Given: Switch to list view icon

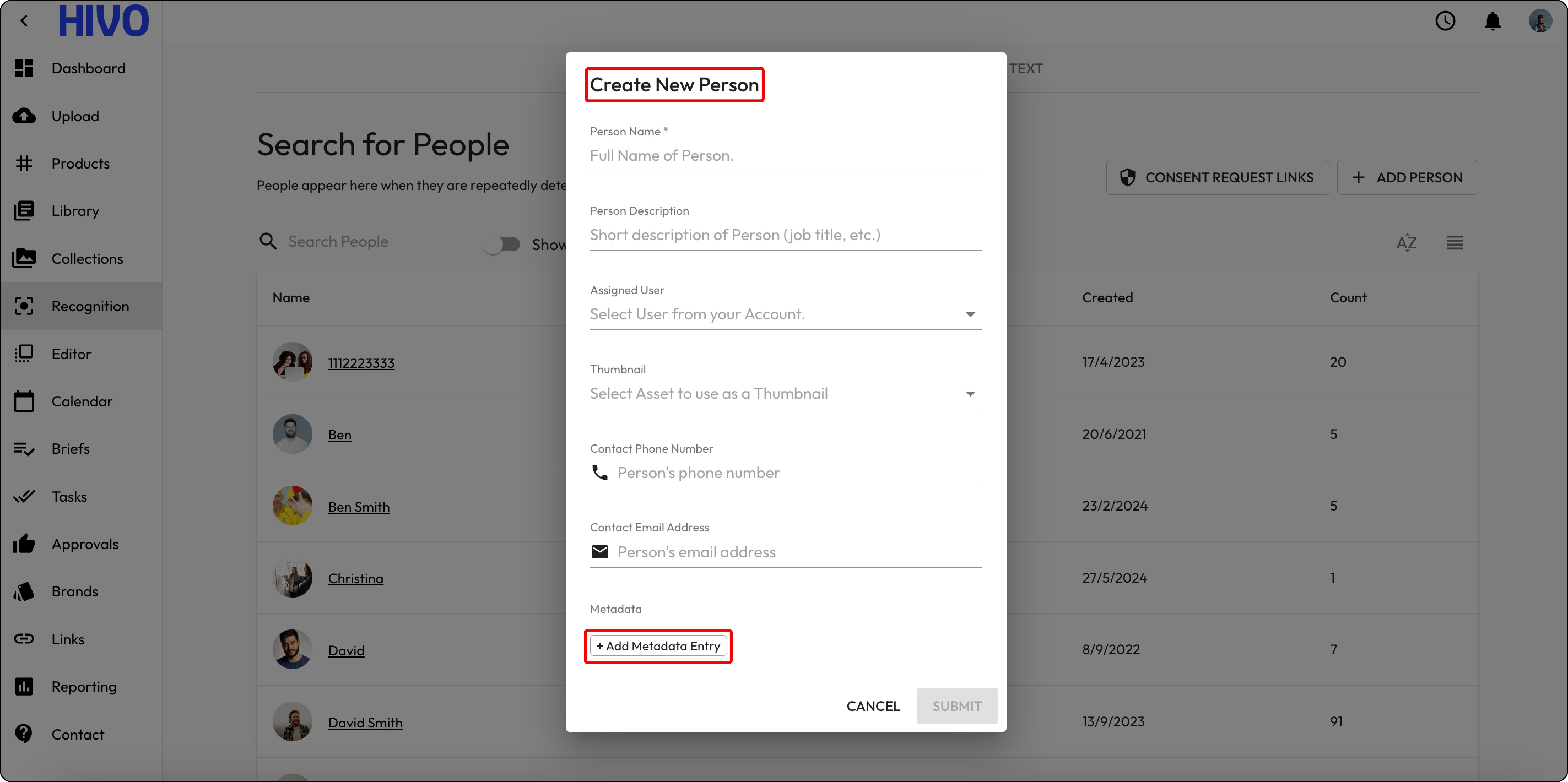Looking at the screenshot, I should coord(1454,242).
